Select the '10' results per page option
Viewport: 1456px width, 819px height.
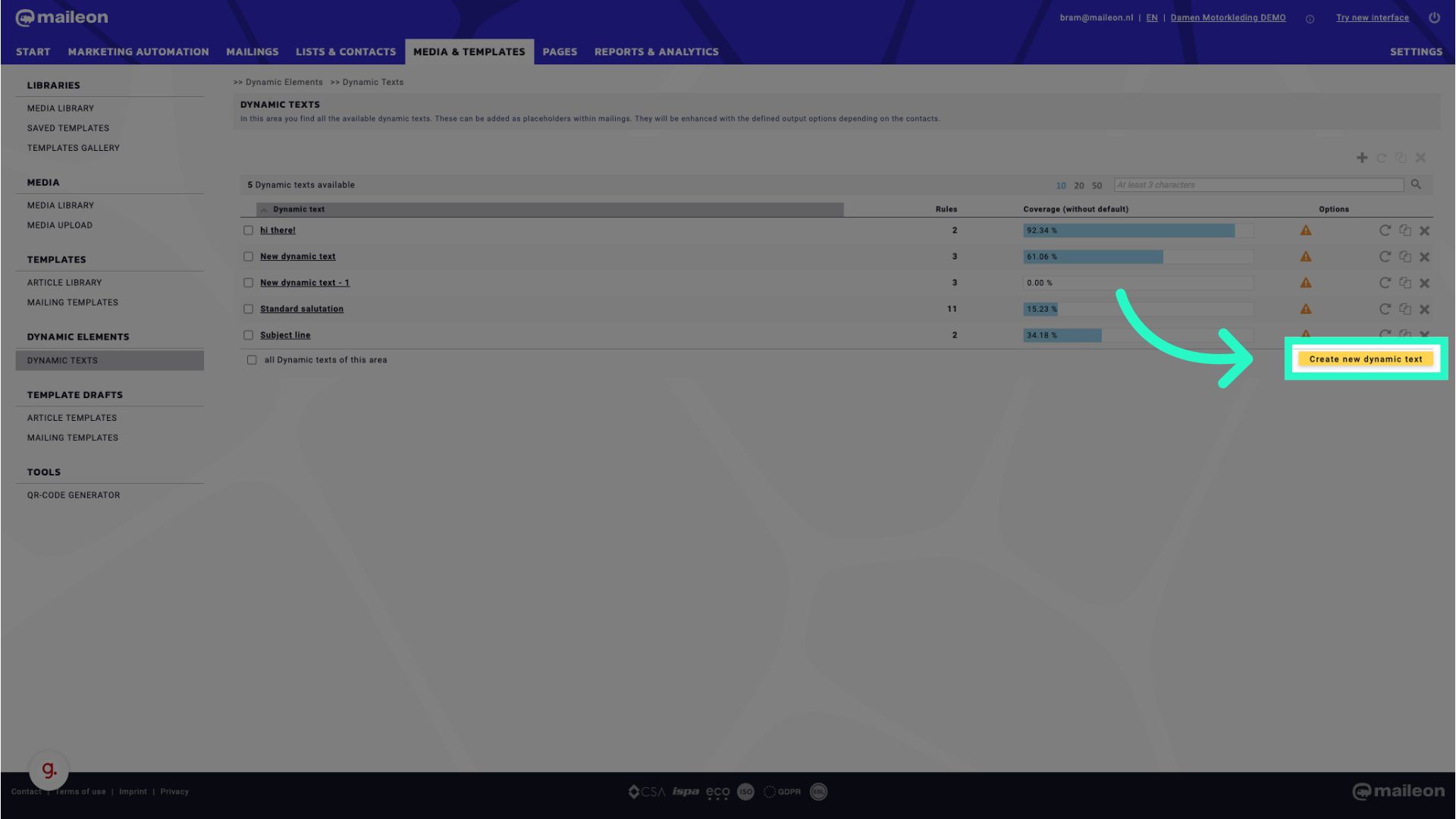tap(1060, 185)
